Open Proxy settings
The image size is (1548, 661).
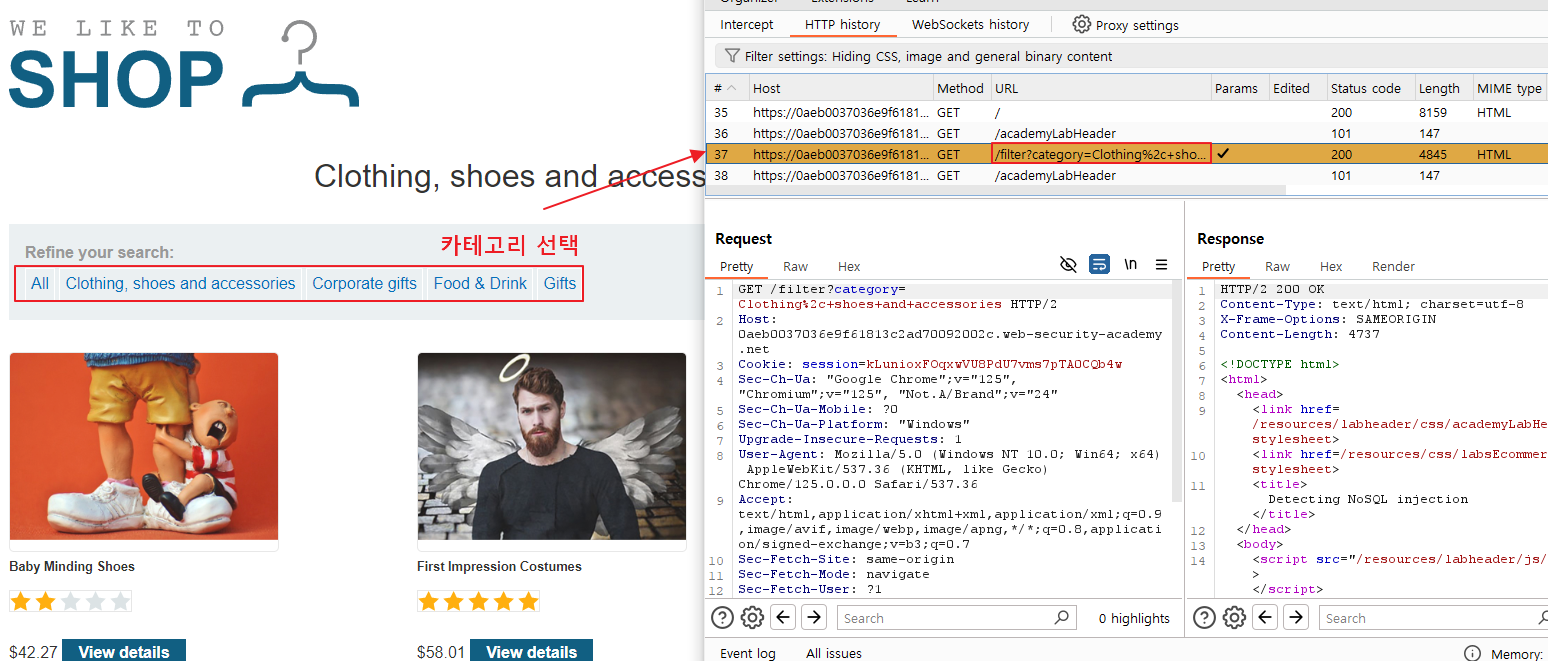pyautogui.click(x=1125, y=24)
